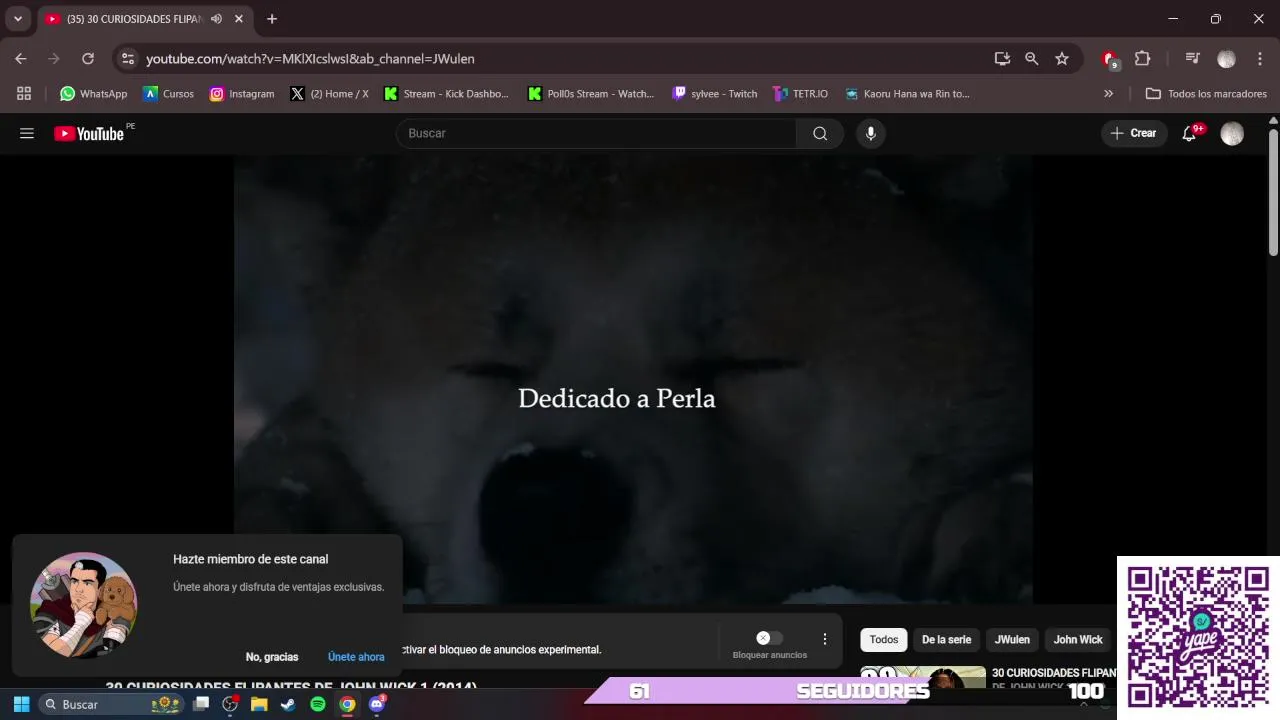
Task: Bookmark this page with the star
Action: pos(1062,59)
